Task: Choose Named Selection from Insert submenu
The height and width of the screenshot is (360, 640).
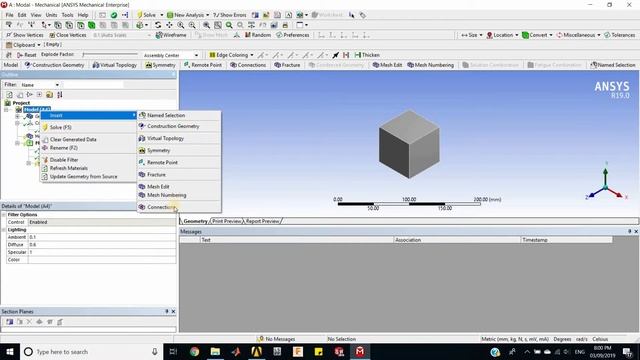Action: coord(179,116)
